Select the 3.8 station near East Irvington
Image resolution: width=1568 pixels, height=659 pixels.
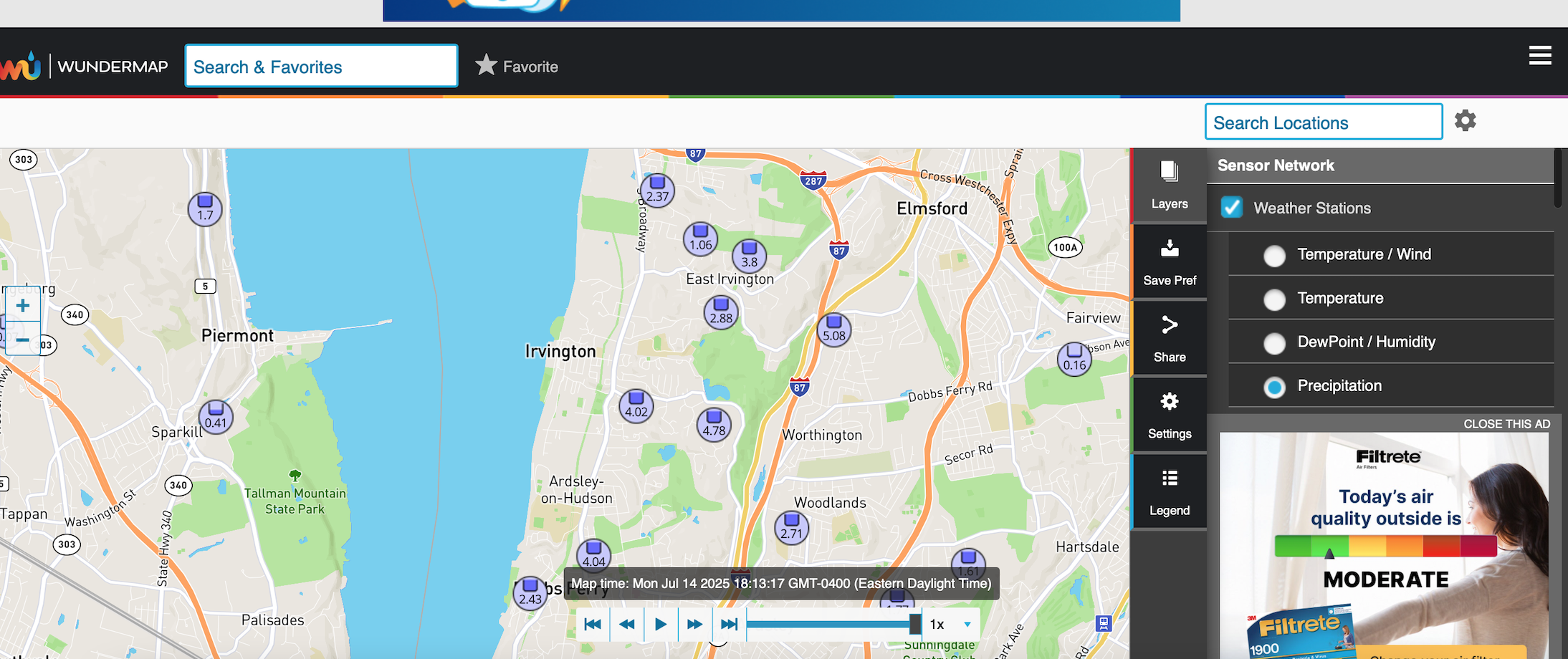(x=750, y=256)
